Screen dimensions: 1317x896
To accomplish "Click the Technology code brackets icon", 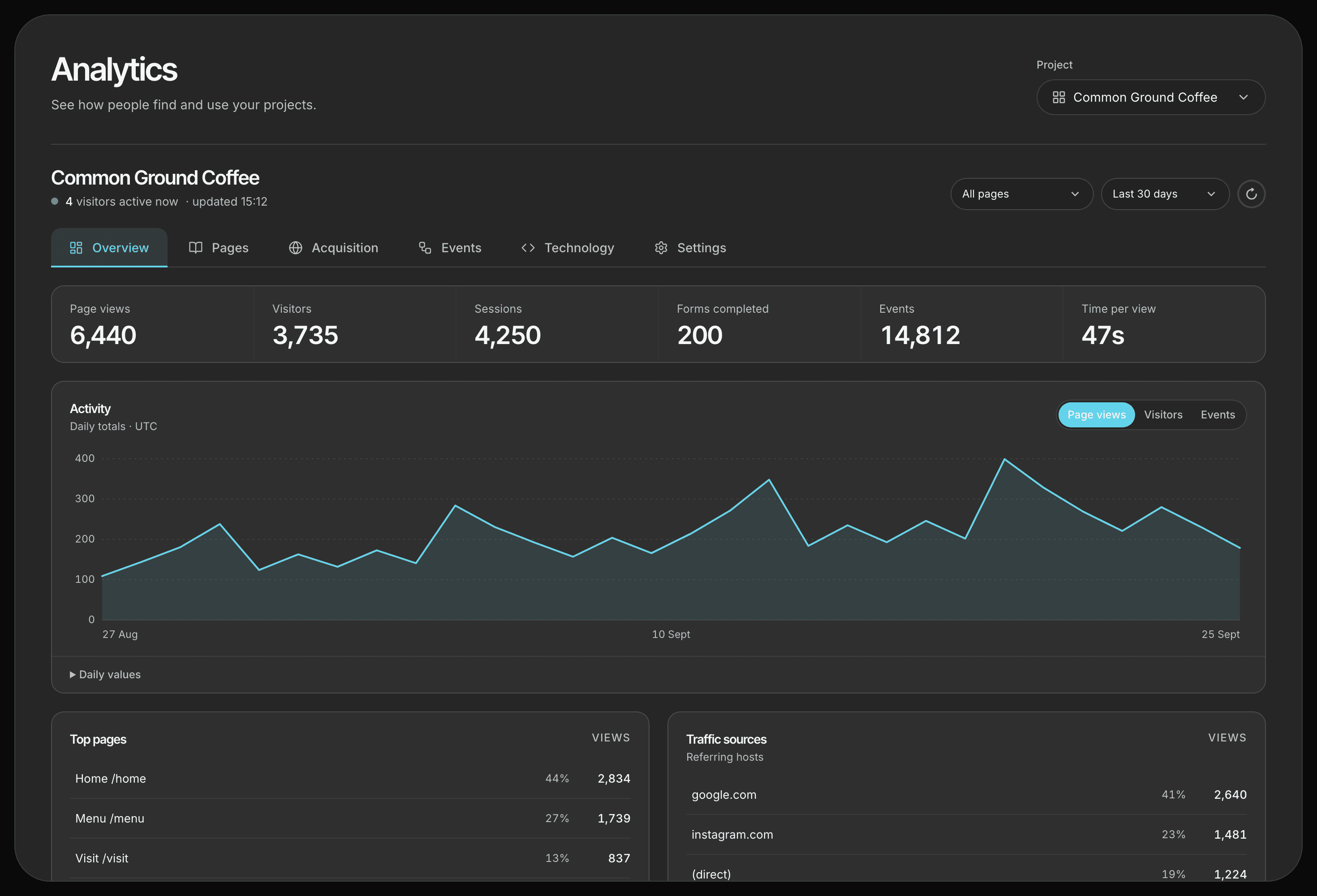I will pos(528,248).
